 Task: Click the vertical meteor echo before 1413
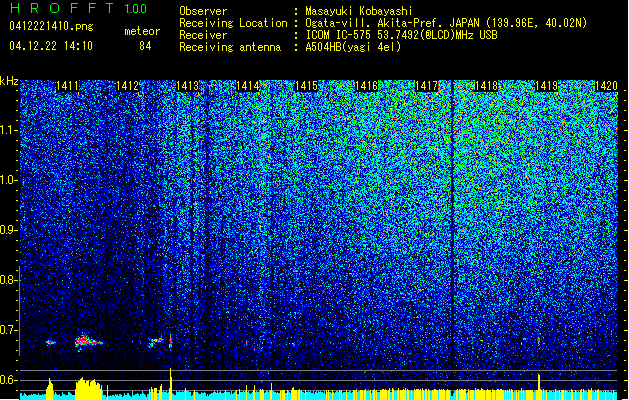(x=170, y=341)
